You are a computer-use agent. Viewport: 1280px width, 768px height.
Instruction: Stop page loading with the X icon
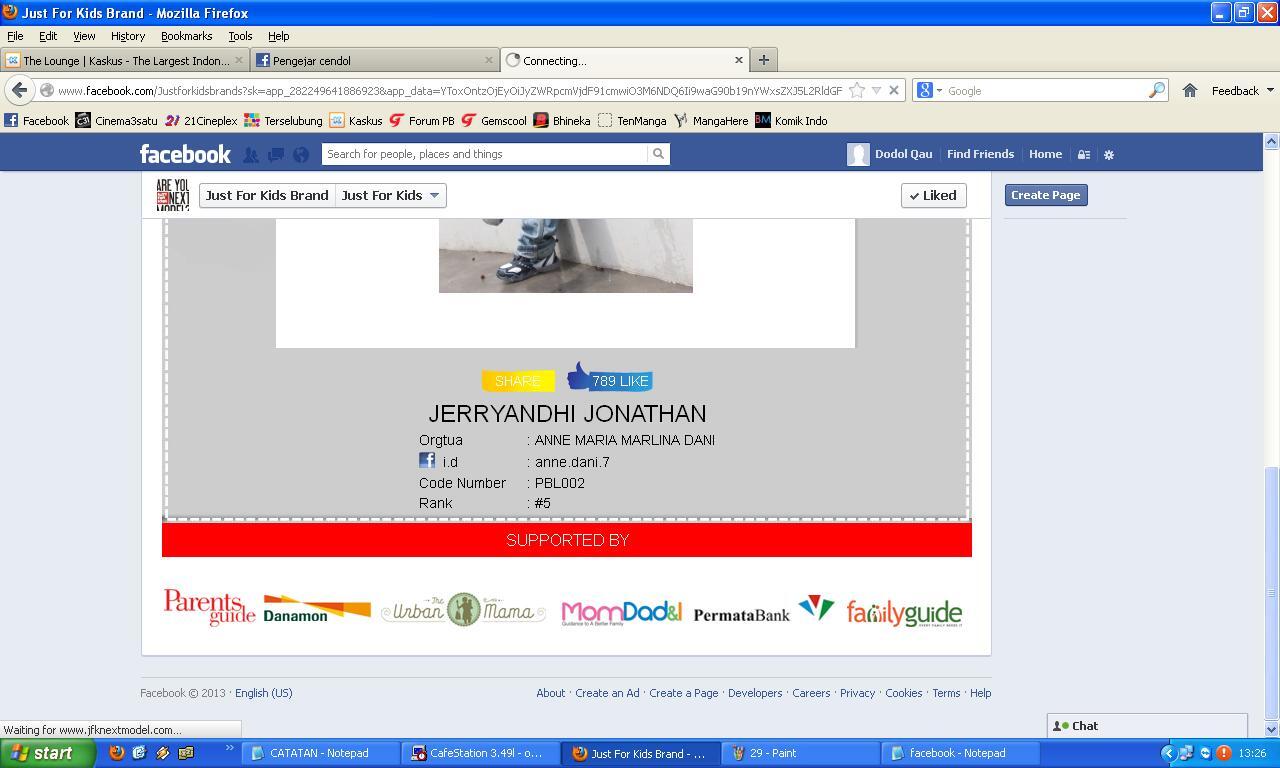pyautogui.click(x=894, y=90)
